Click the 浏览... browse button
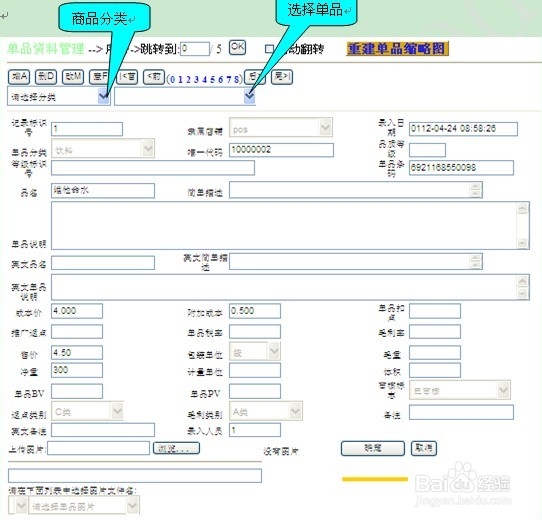This screenshot has height=520, width=542. coord(176,448)
